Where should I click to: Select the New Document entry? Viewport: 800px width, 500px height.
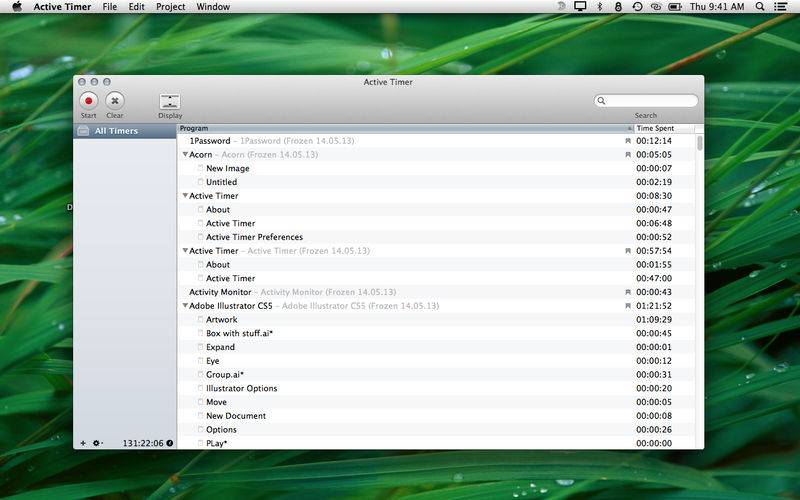[x=436, y=416]
